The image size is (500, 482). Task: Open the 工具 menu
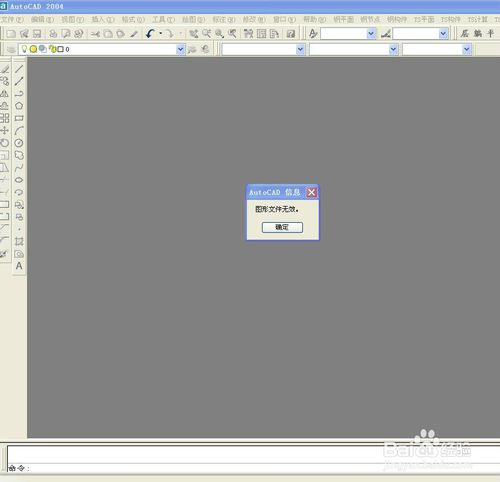pos(163,20)
